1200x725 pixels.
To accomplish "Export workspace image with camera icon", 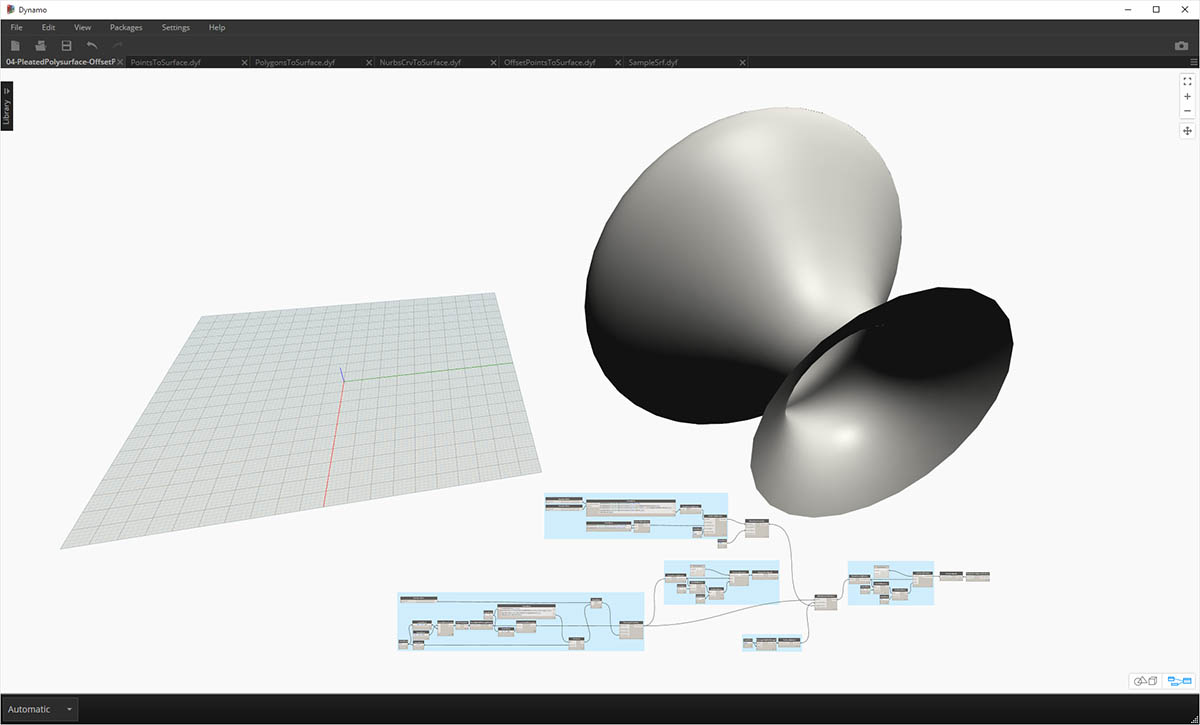I will tap(1181, 46).
